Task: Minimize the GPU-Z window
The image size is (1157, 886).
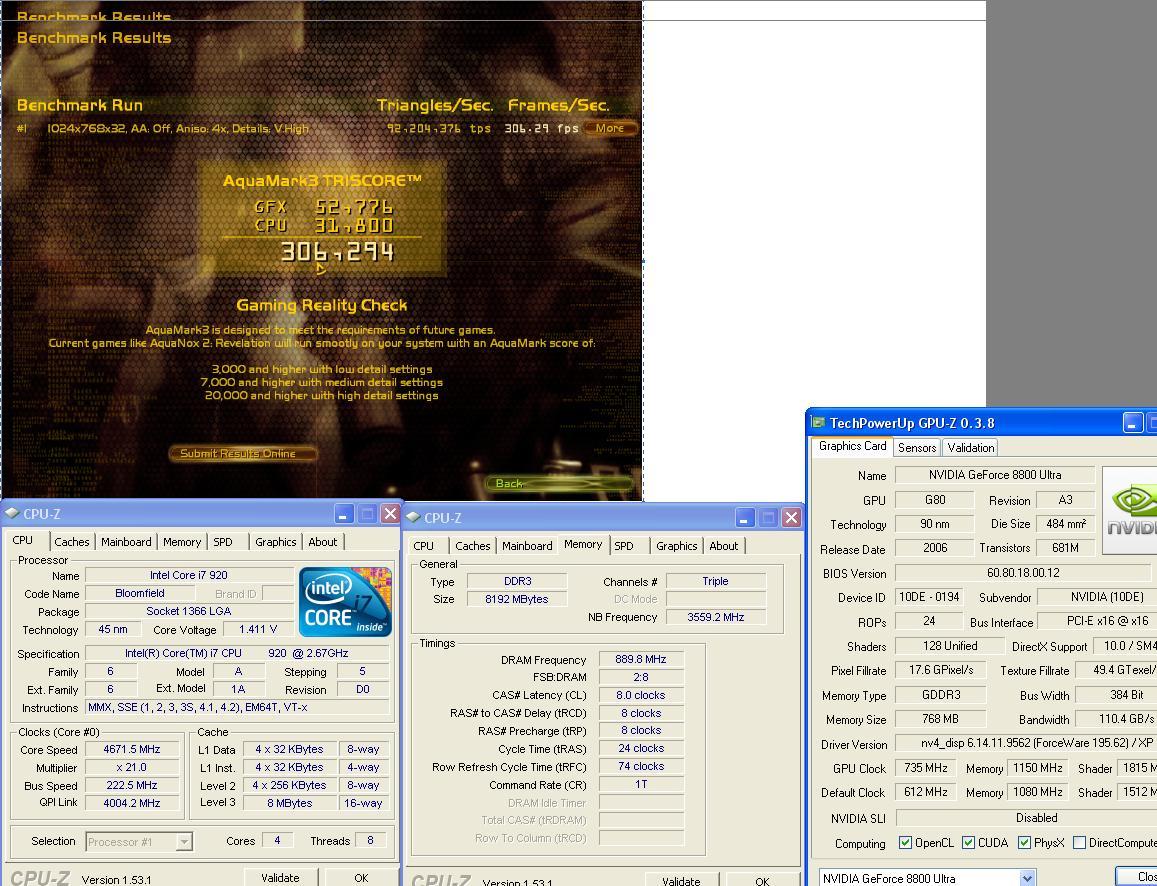Action: point(1133,423)
